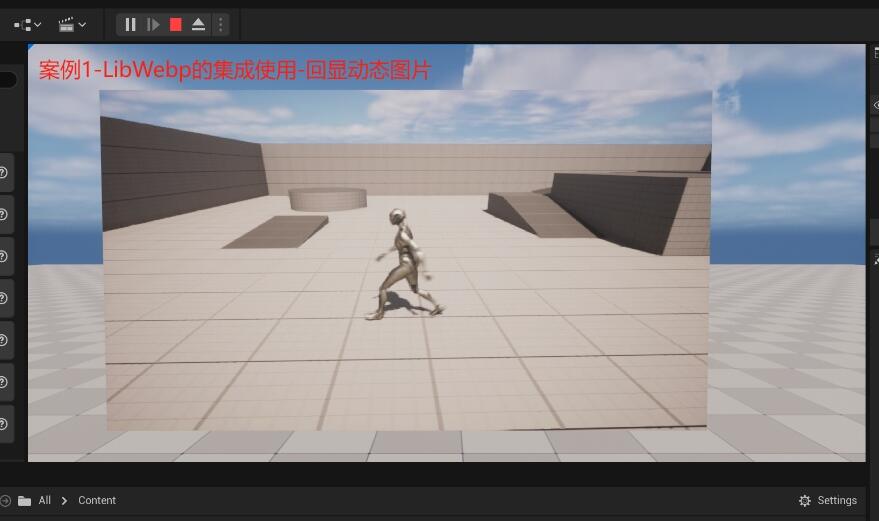The image size is (879, 521).
Task: Click the animated WebP image of the walking mannequin
Action: coord(406,260)
